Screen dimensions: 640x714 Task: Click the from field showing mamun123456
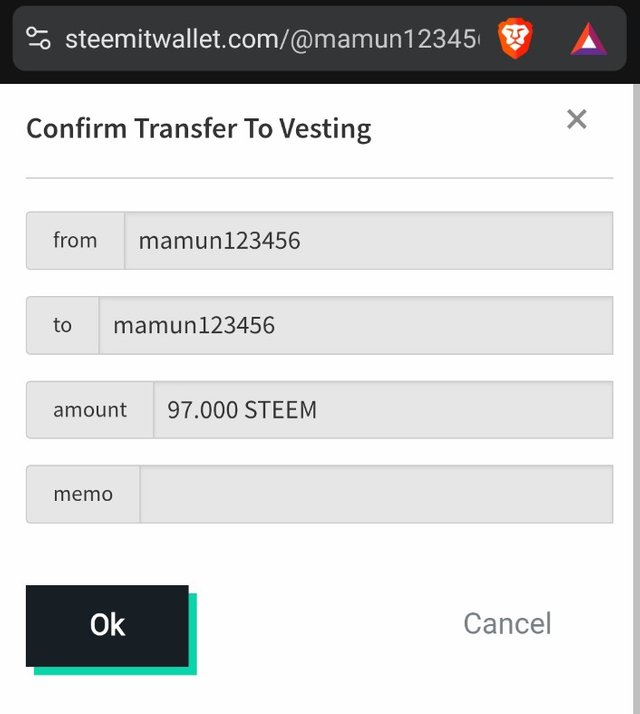[x=368, y=240]
